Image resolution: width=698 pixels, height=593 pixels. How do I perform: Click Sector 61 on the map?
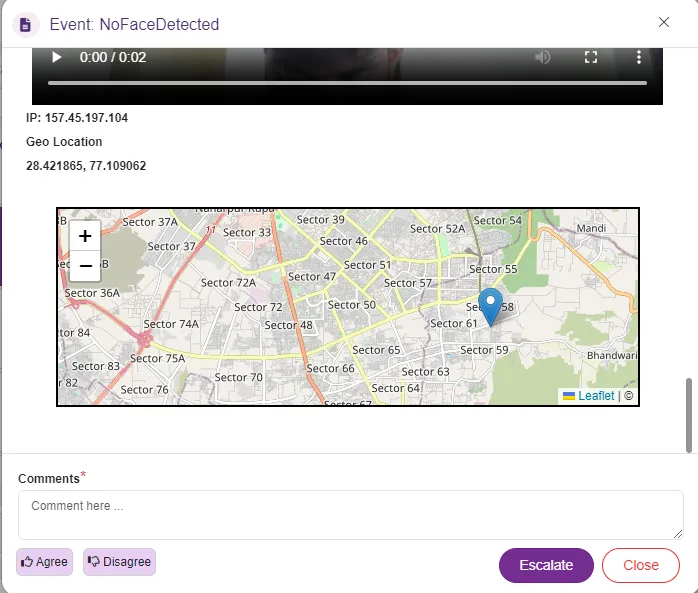click(x=453, y=323)
